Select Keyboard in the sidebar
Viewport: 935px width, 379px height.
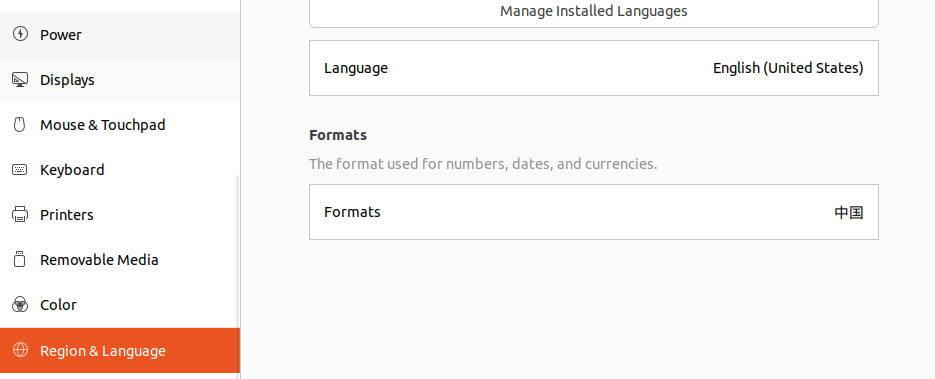click(120, 170)
